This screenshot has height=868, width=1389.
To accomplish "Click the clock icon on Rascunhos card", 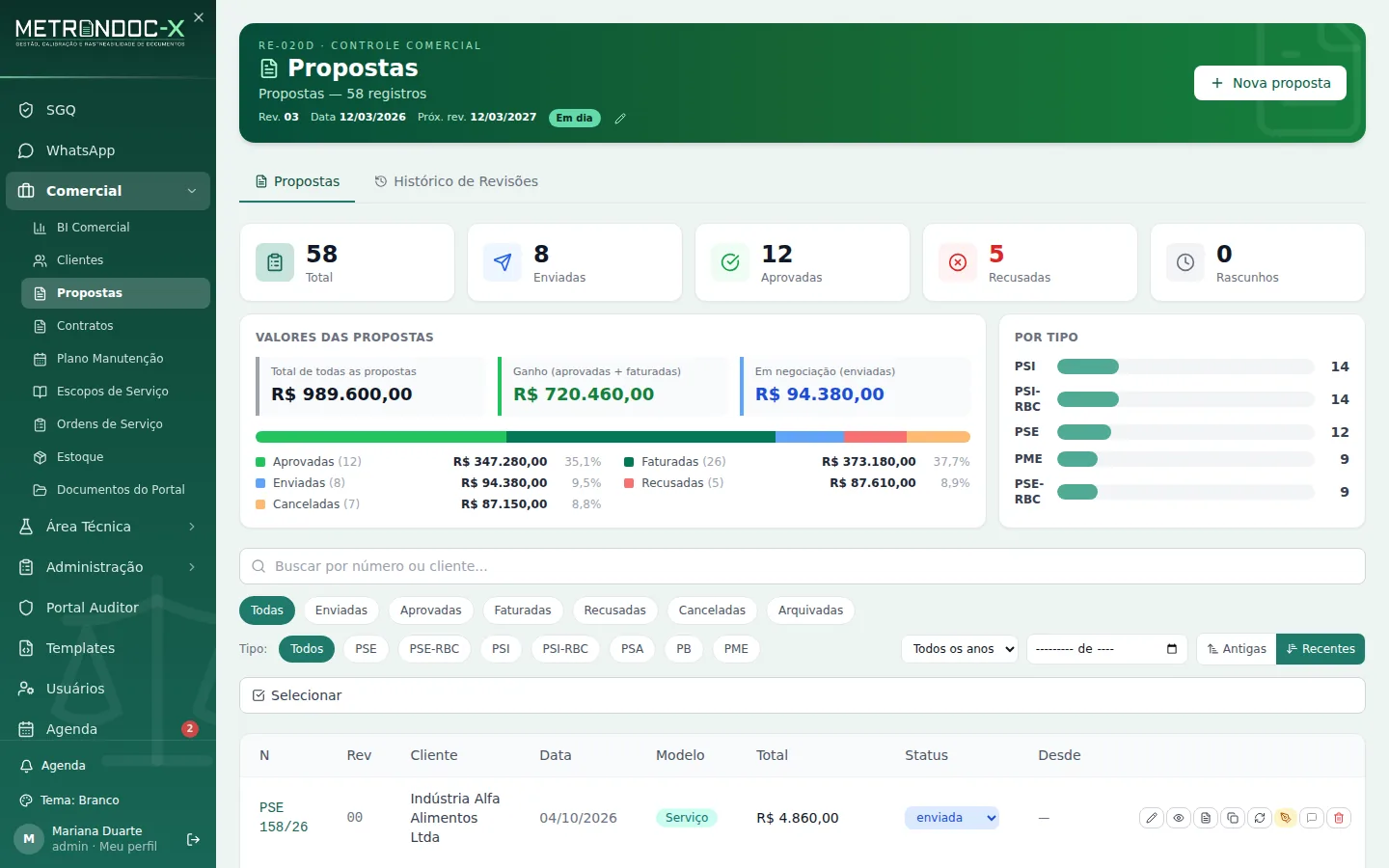I will (1185, 262).
